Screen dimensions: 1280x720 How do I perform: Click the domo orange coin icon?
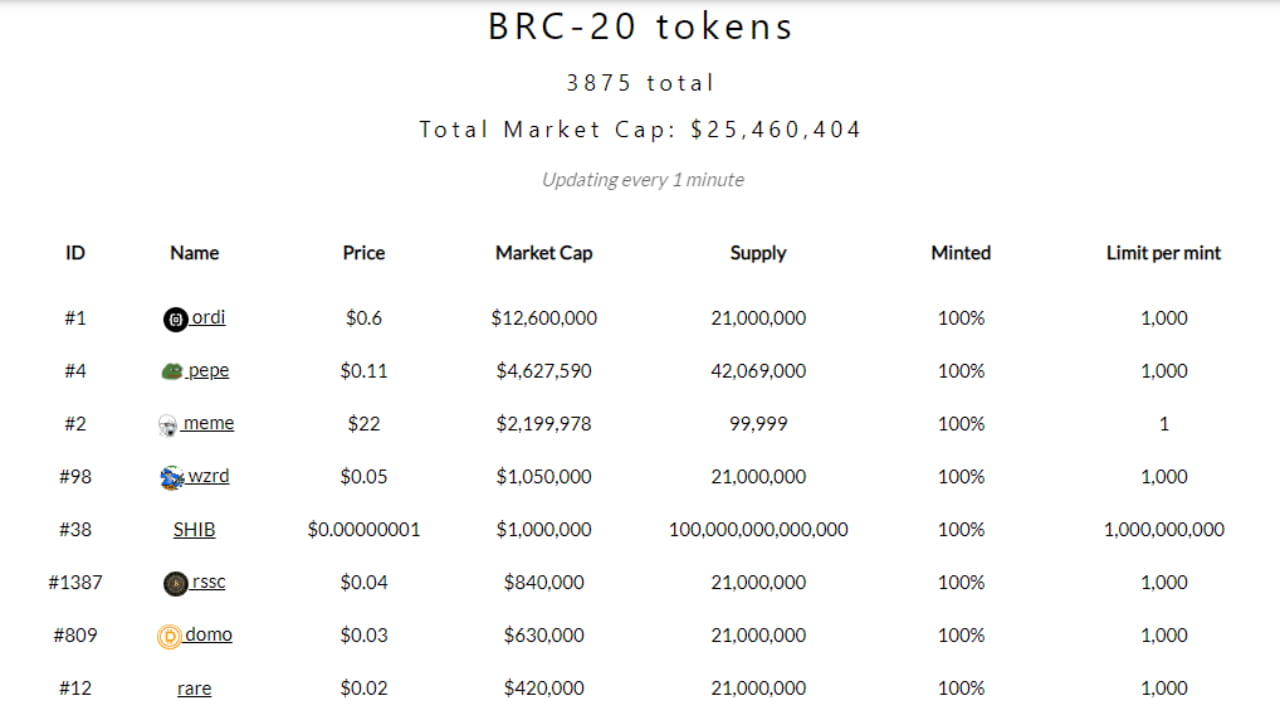pos(169,637)
